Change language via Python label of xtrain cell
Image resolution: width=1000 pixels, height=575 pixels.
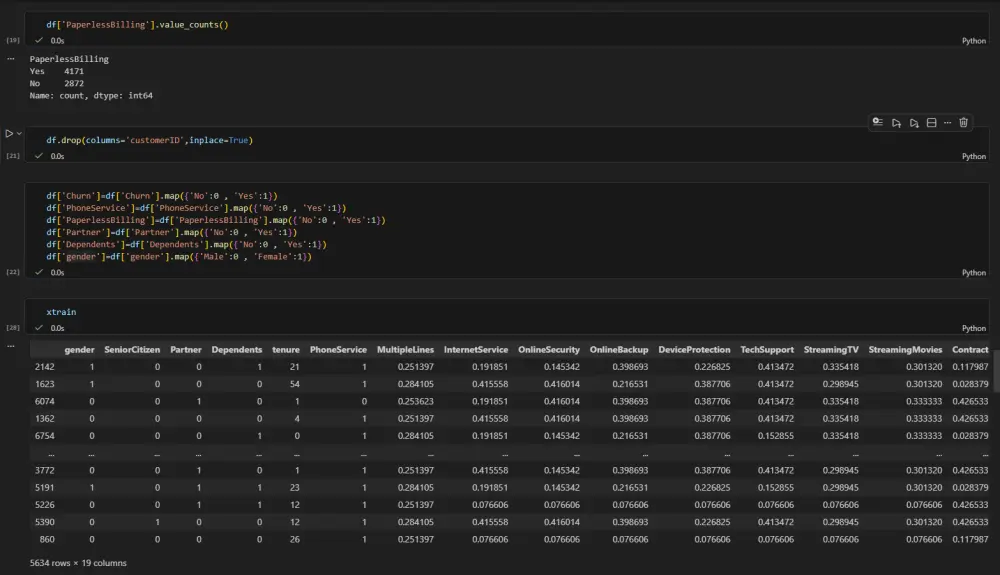(973, 328)
